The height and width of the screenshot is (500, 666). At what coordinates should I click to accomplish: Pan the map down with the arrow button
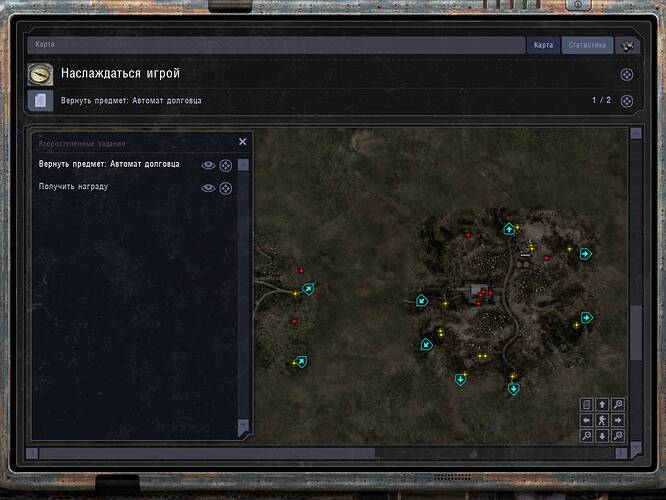tap(602, 436)
